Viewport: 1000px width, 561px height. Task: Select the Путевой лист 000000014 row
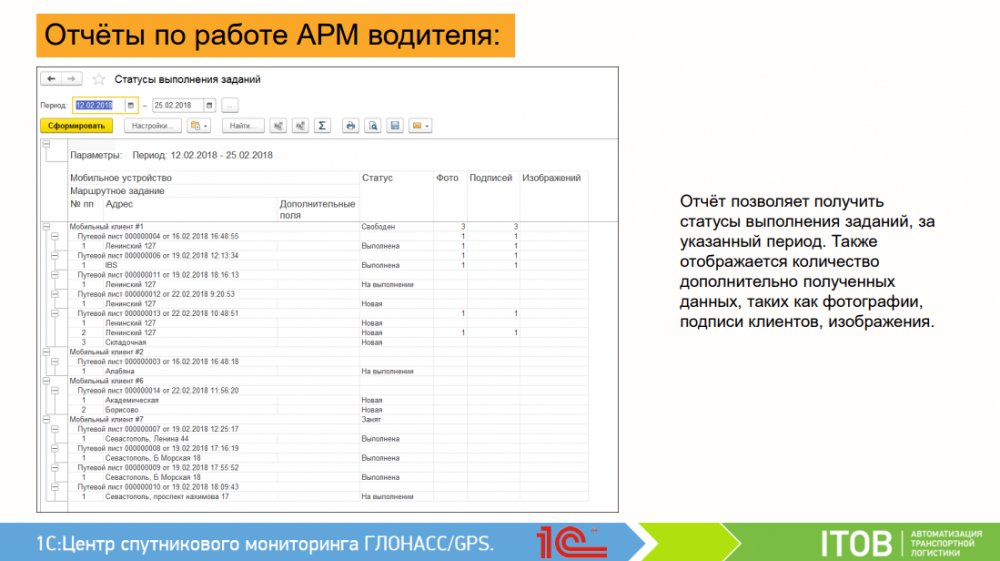pyautogui.click(x=158, y=390)
